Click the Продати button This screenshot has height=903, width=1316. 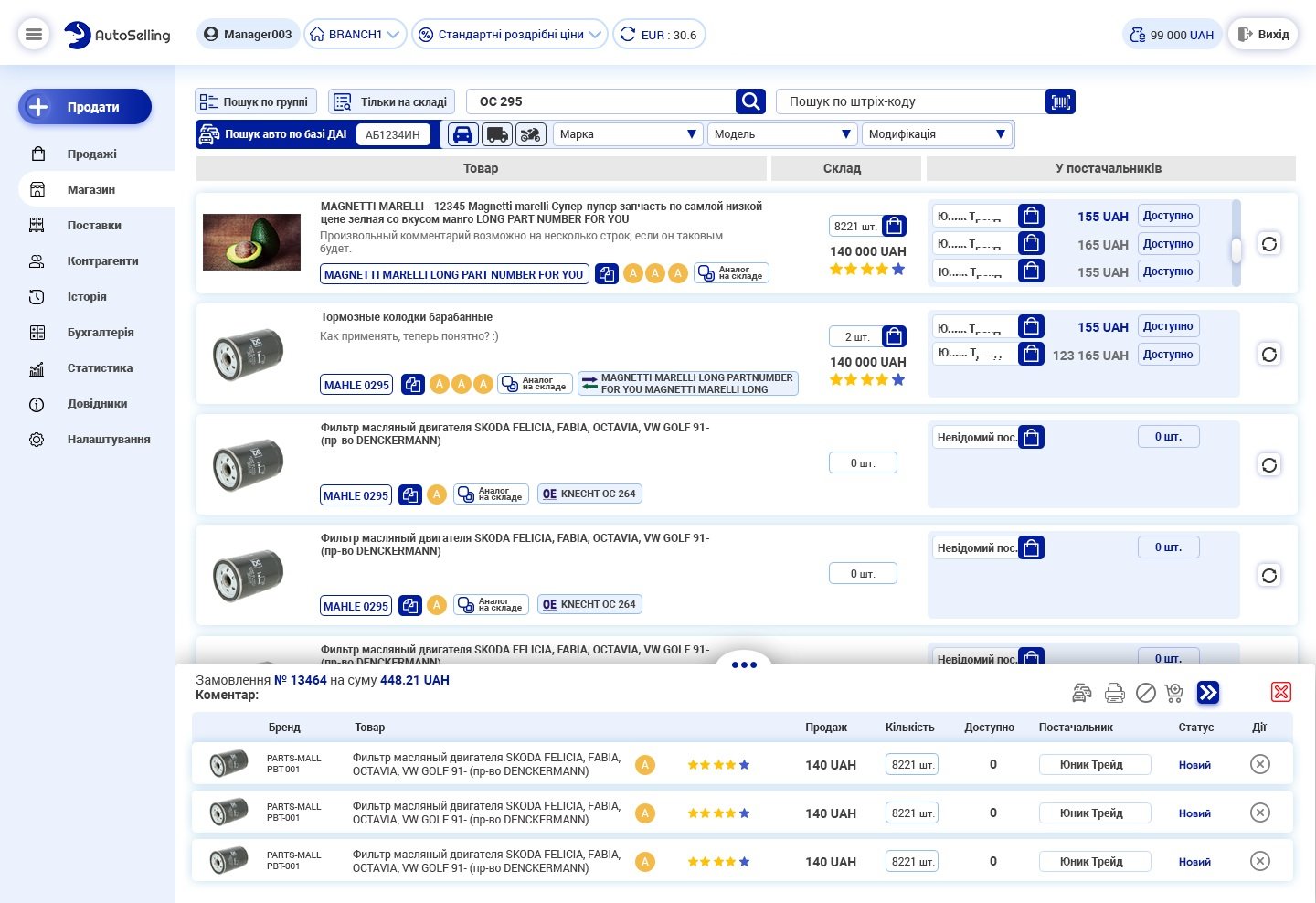point(85,107)
